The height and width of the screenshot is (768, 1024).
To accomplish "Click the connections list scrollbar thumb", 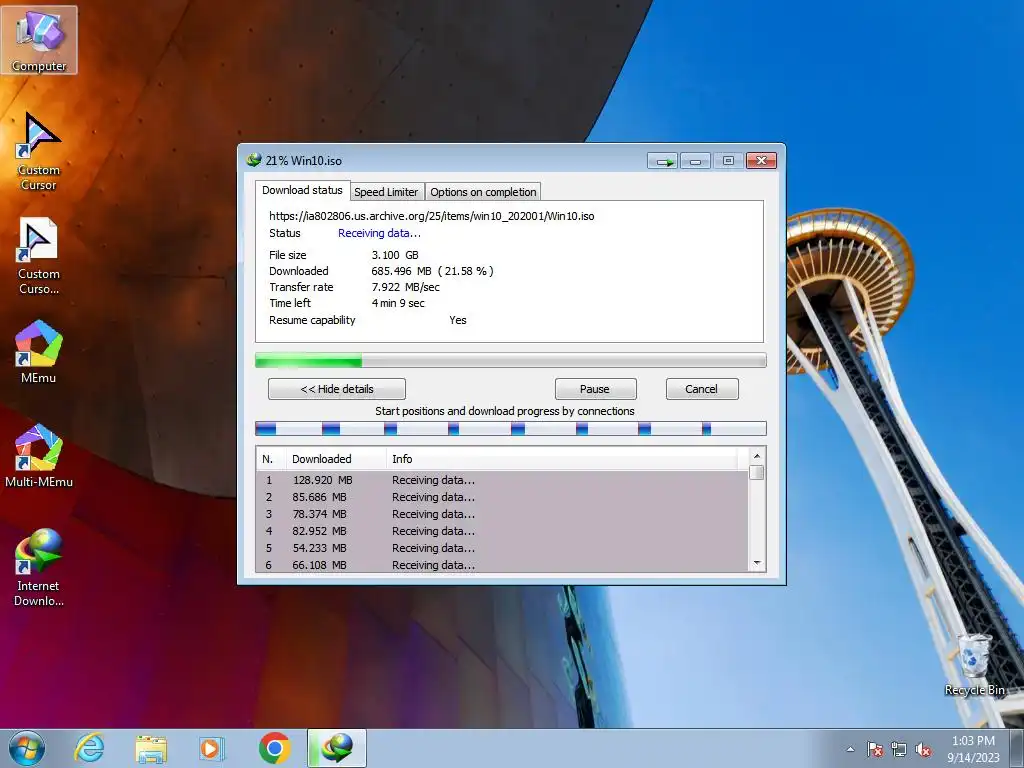I will click(x=757, y=473).
